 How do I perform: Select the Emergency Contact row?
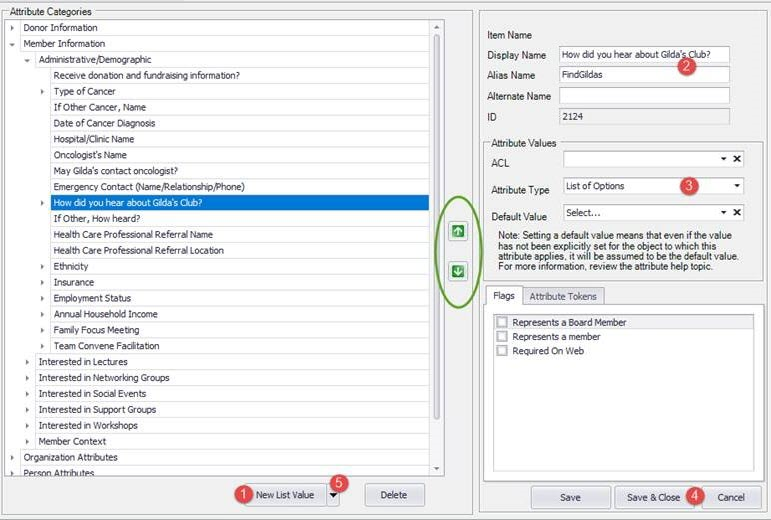tap(240, 187)
